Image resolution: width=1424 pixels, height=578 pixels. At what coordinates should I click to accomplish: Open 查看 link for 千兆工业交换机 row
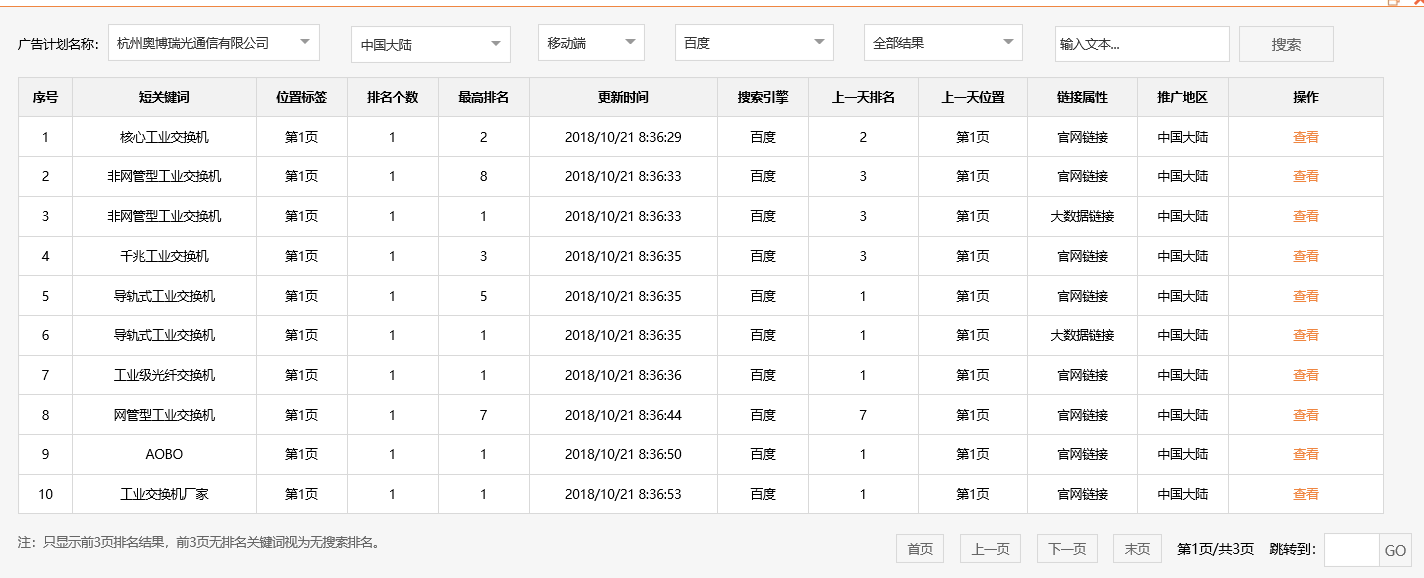[x=1306, y=256]
